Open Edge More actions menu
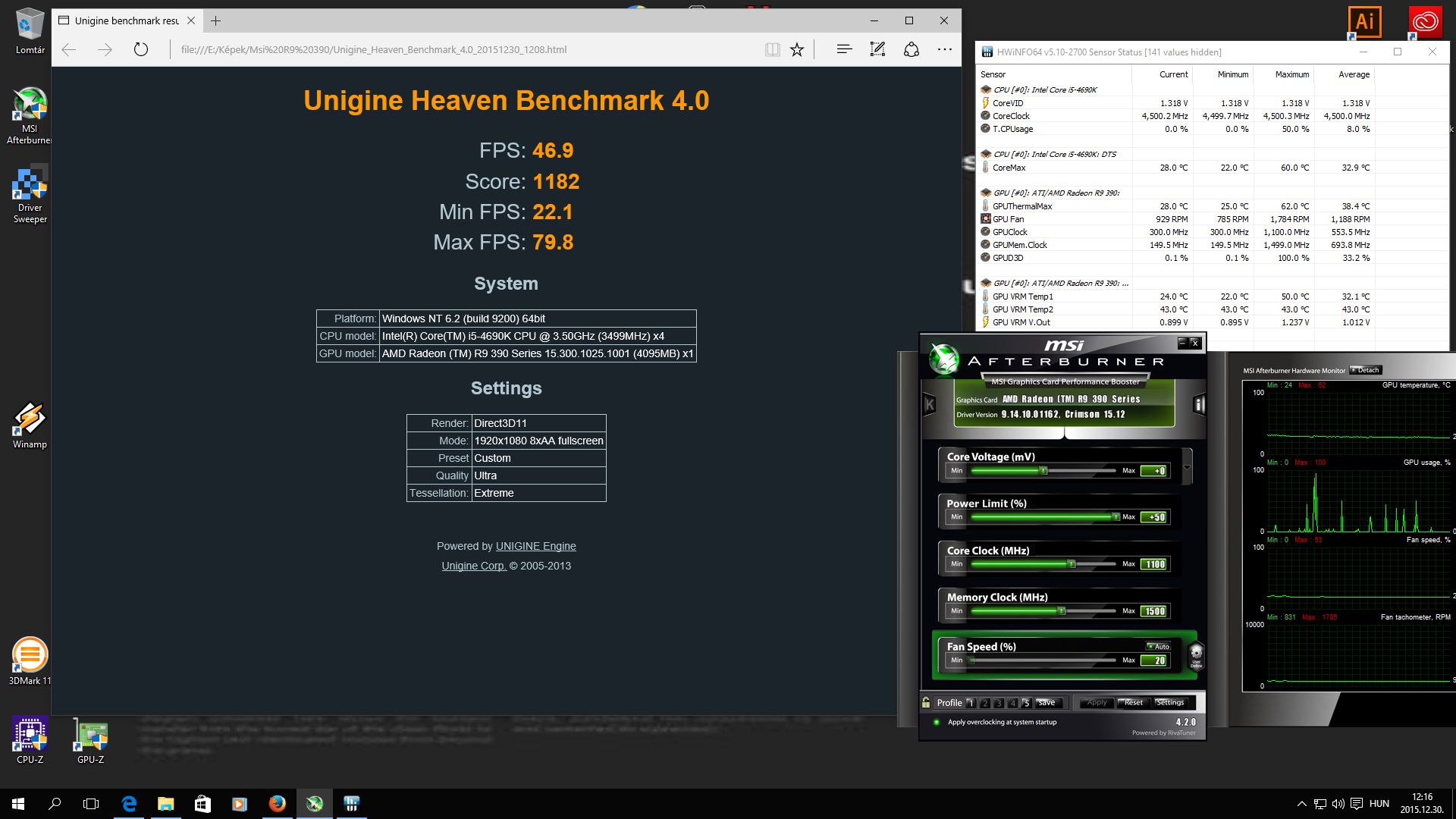Viewport: 1456px width, 819px height. coord(944,49)
